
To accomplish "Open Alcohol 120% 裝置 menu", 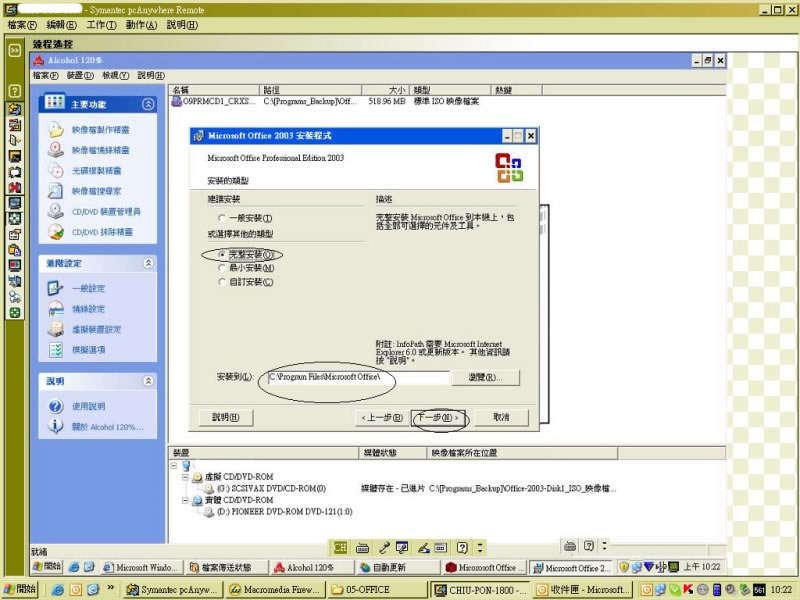I will [x=80, y=76].
